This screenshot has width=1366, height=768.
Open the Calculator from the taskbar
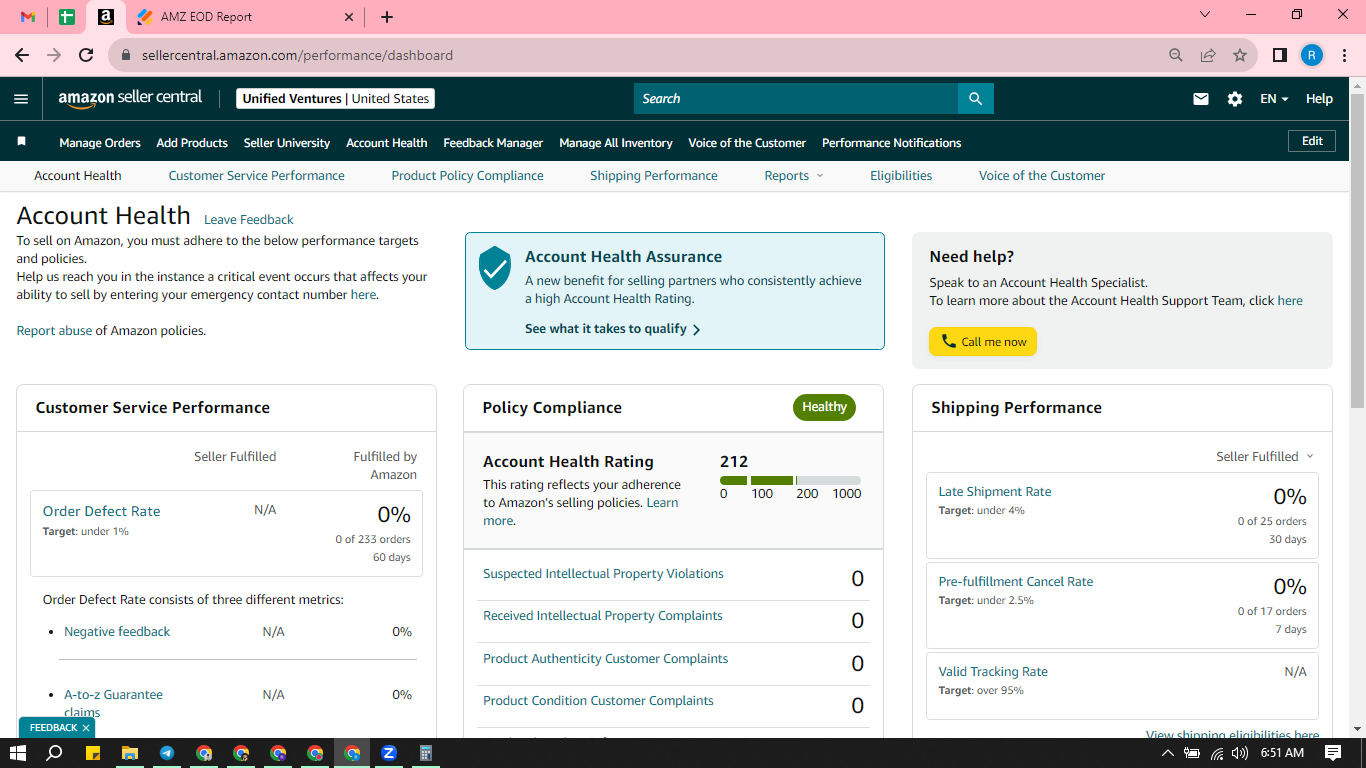426,753
